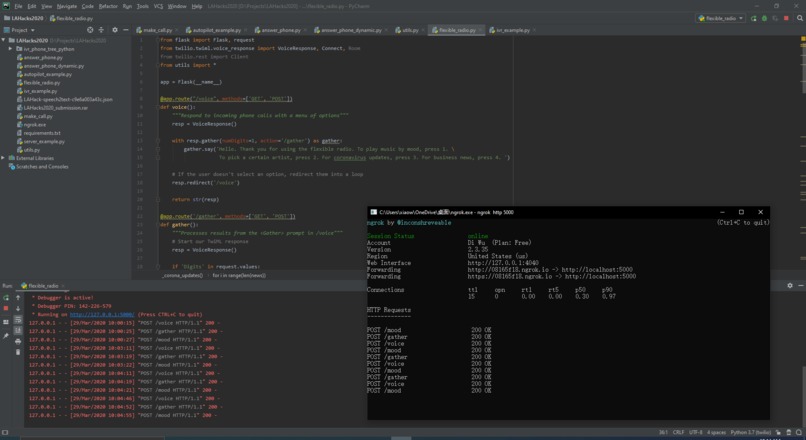This screenshot has height=440, width=806.
Task: Expand External Libraries node
Action: tap(4, 158)
